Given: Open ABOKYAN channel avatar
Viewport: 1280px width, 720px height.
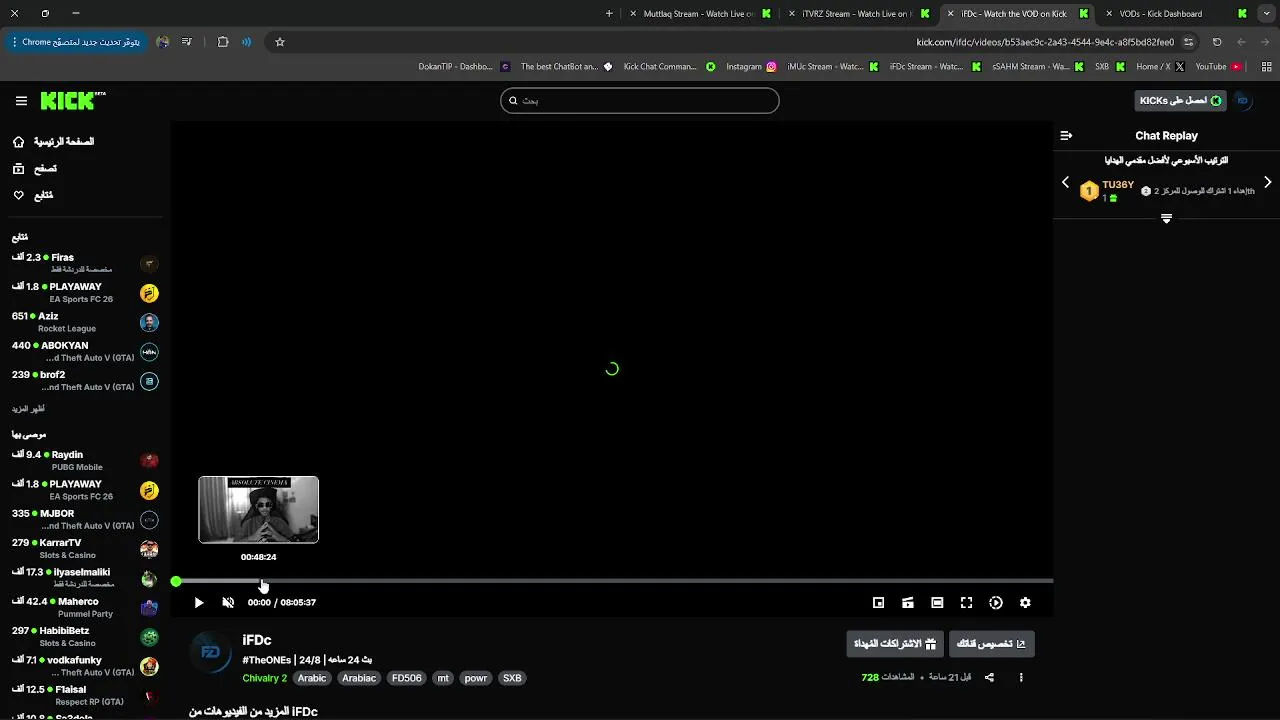Looking at the screenshot, I should 149,352.
